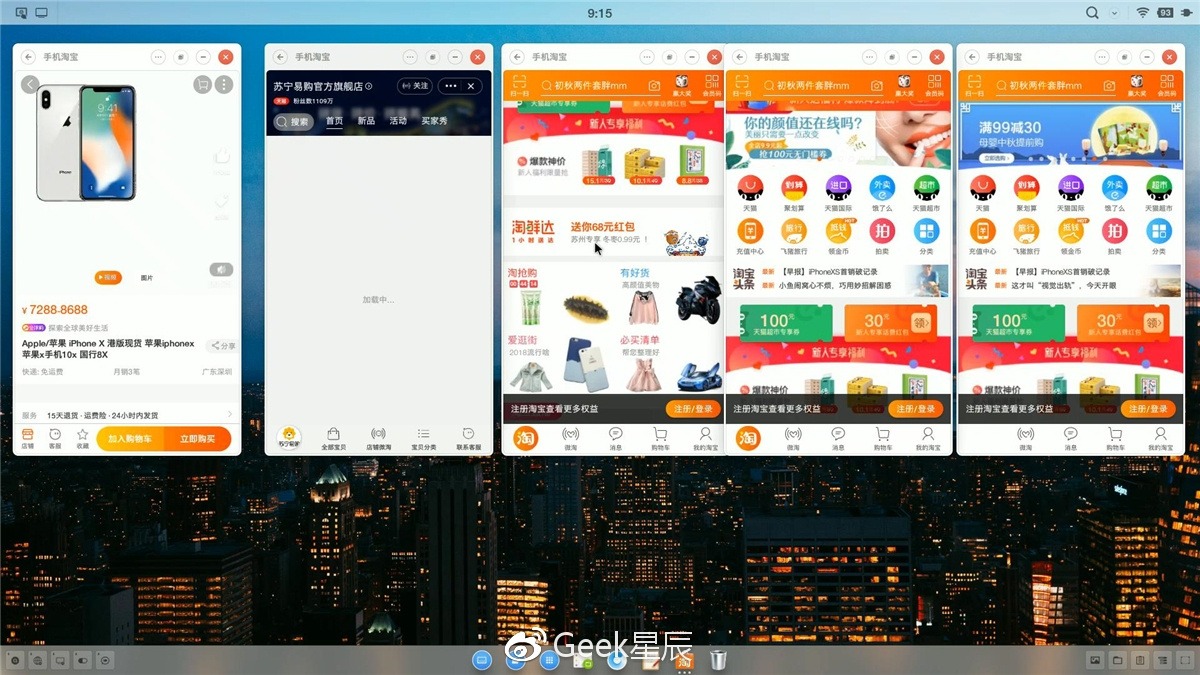Toggle 收藏 favorite star on product page

click(x=83, y=439)
